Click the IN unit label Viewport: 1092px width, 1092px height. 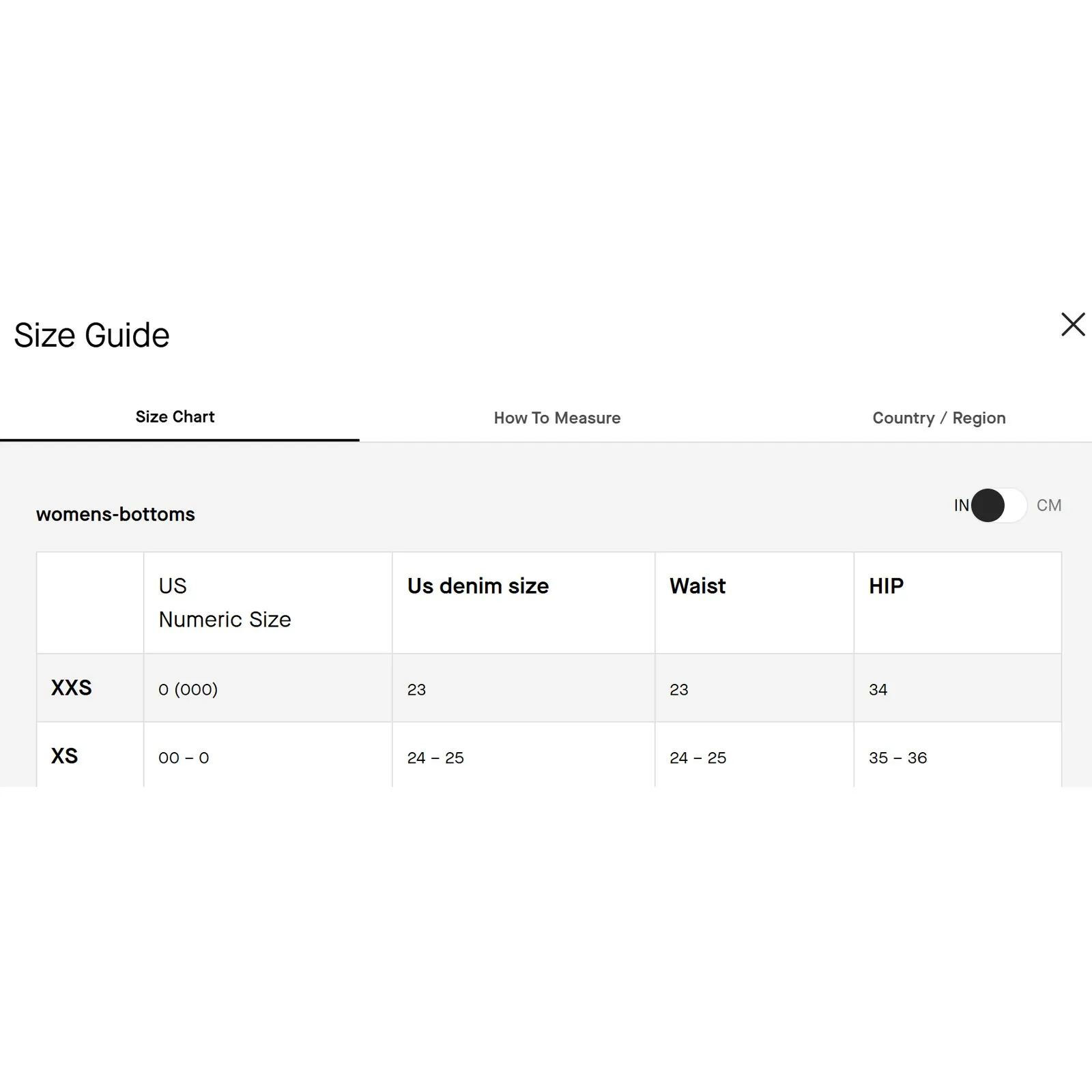click(961, 506)
